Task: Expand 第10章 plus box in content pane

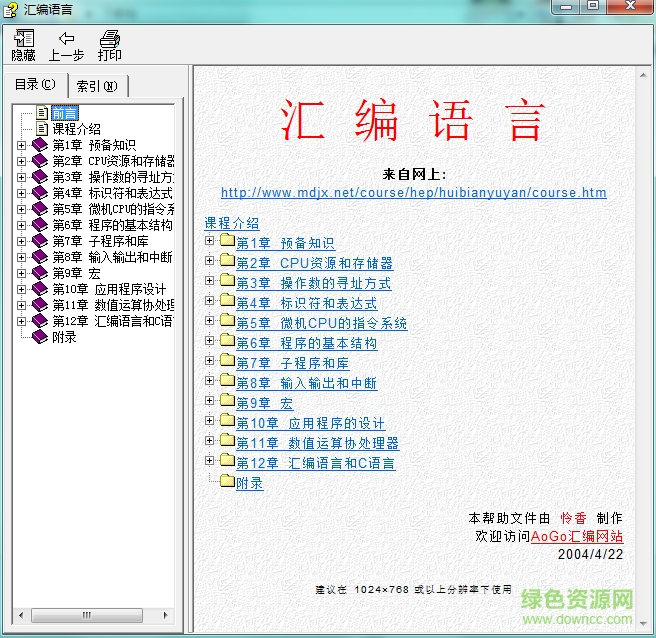Action: [x=210, y=421]
